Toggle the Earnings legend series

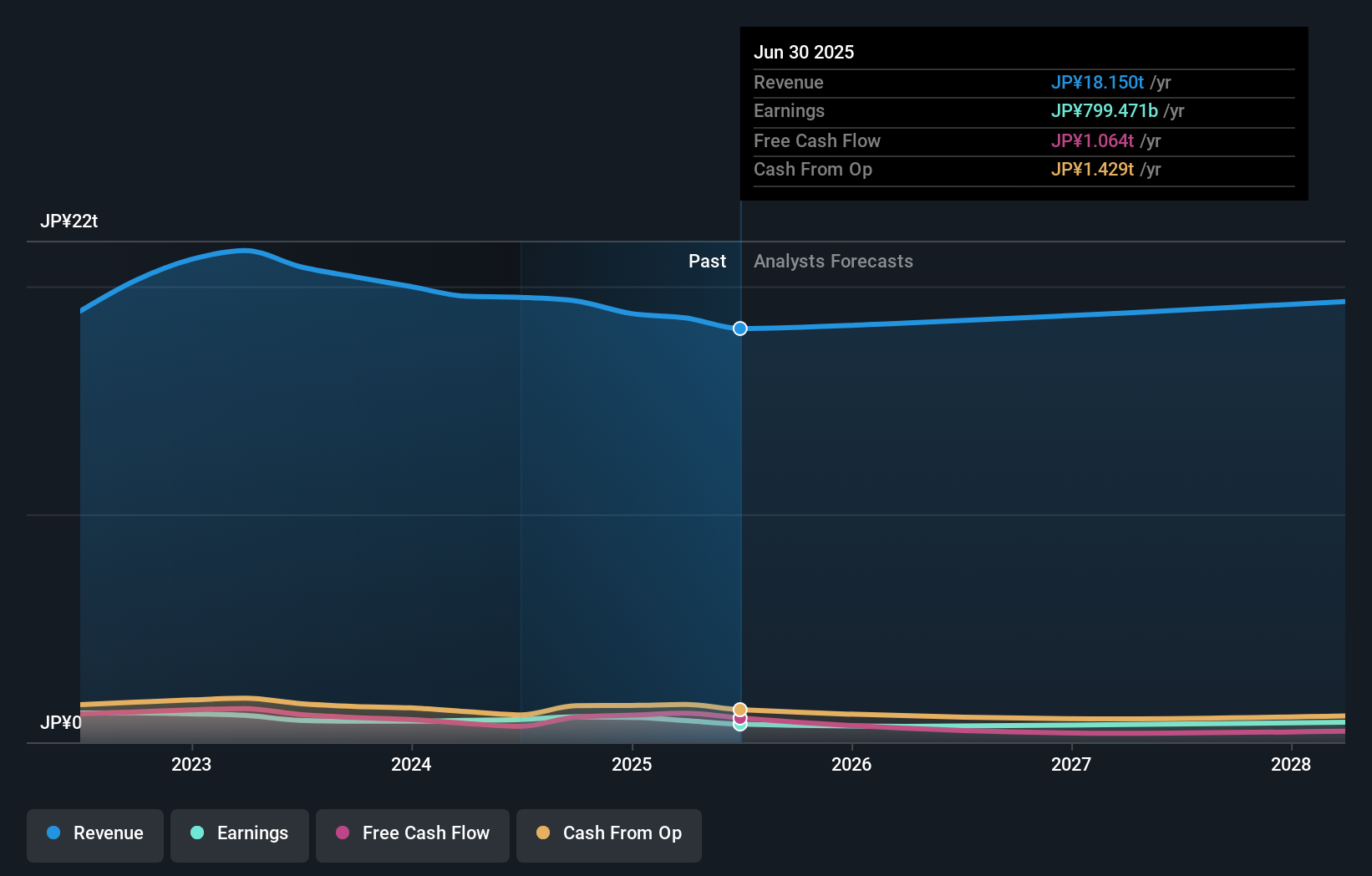240,835
